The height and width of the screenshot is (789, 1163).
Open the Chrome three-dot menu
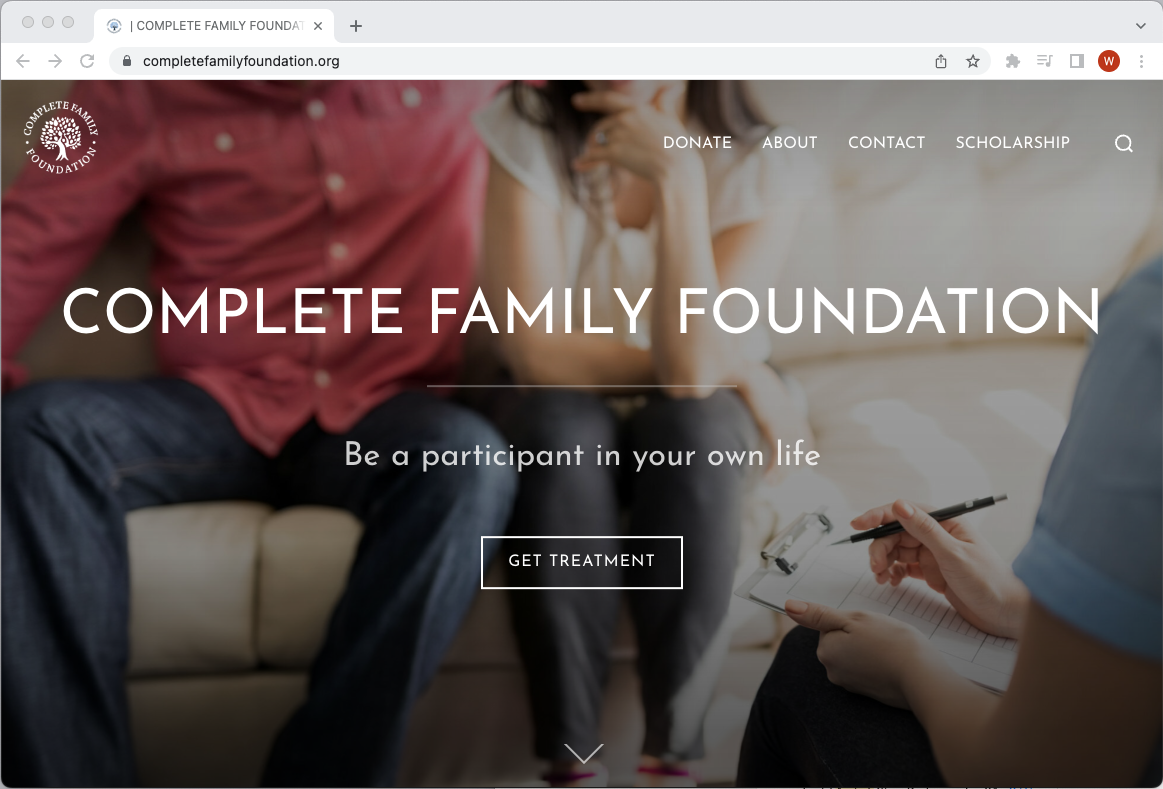(1141, 62)
